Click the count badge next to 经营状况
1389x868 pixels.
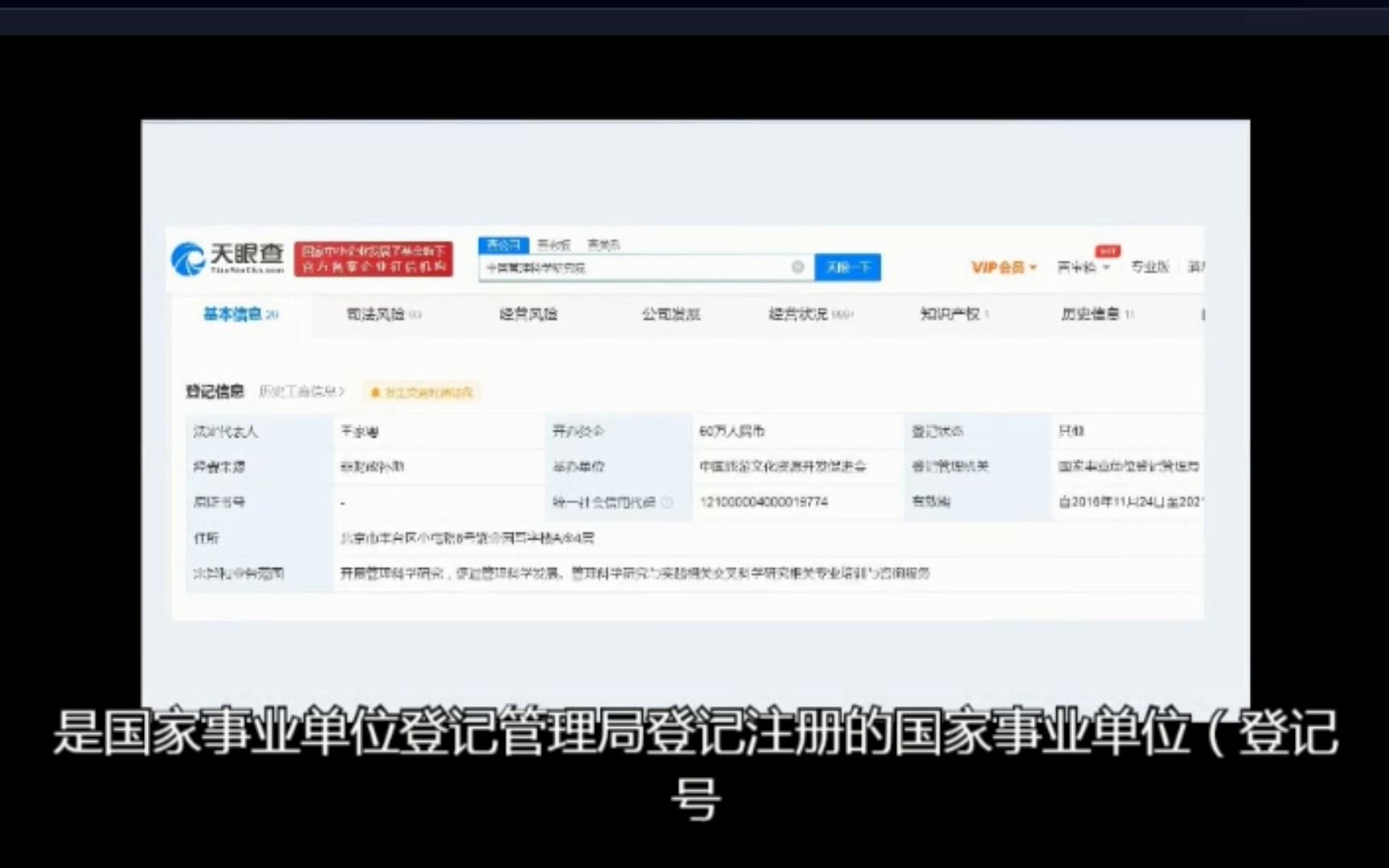(x=846, y=314)
